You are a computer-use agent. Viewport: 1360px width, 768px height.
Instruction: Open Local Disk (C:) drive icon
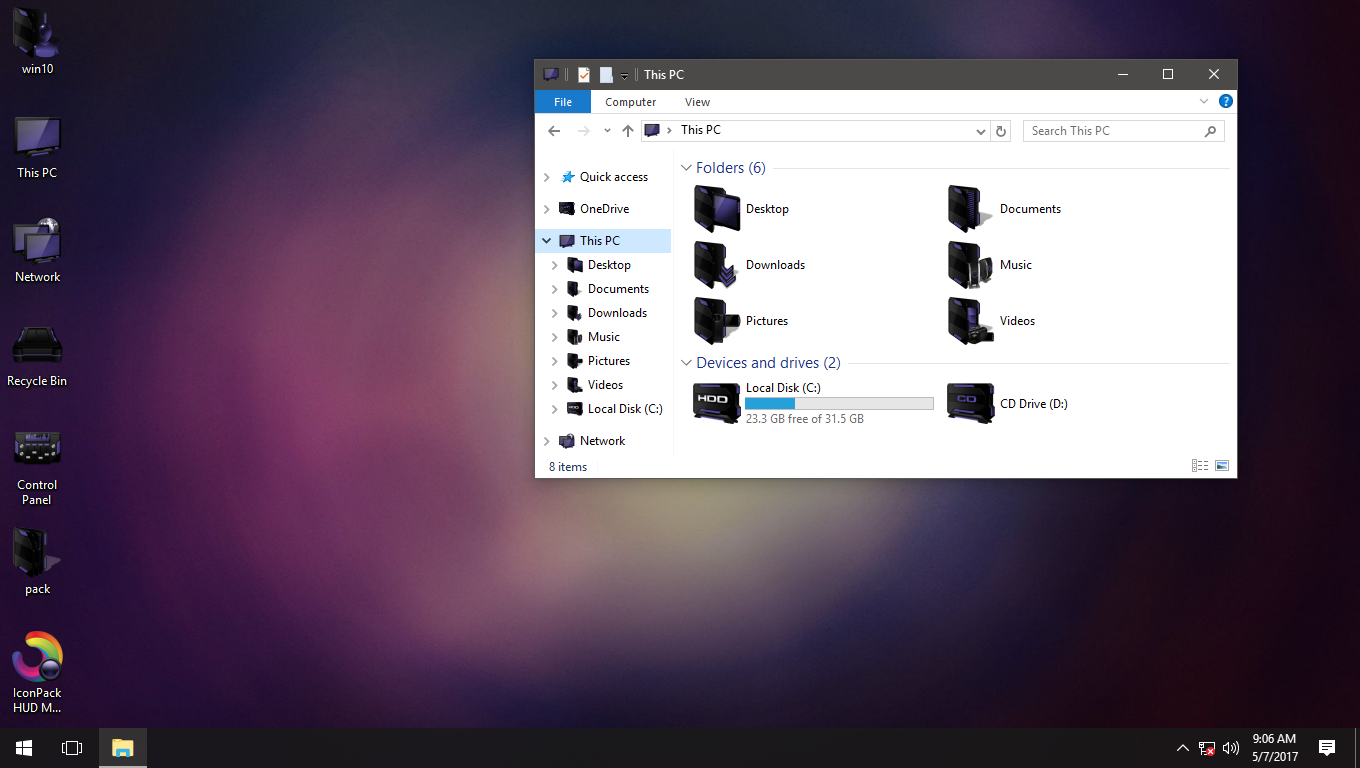tap(716, 402)
